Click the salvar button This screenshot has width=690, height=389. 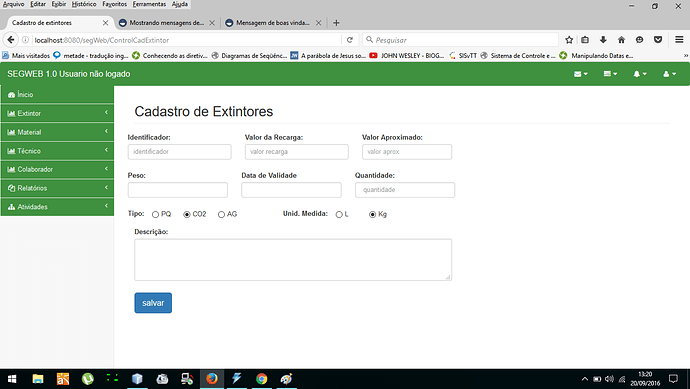[153, 303]
